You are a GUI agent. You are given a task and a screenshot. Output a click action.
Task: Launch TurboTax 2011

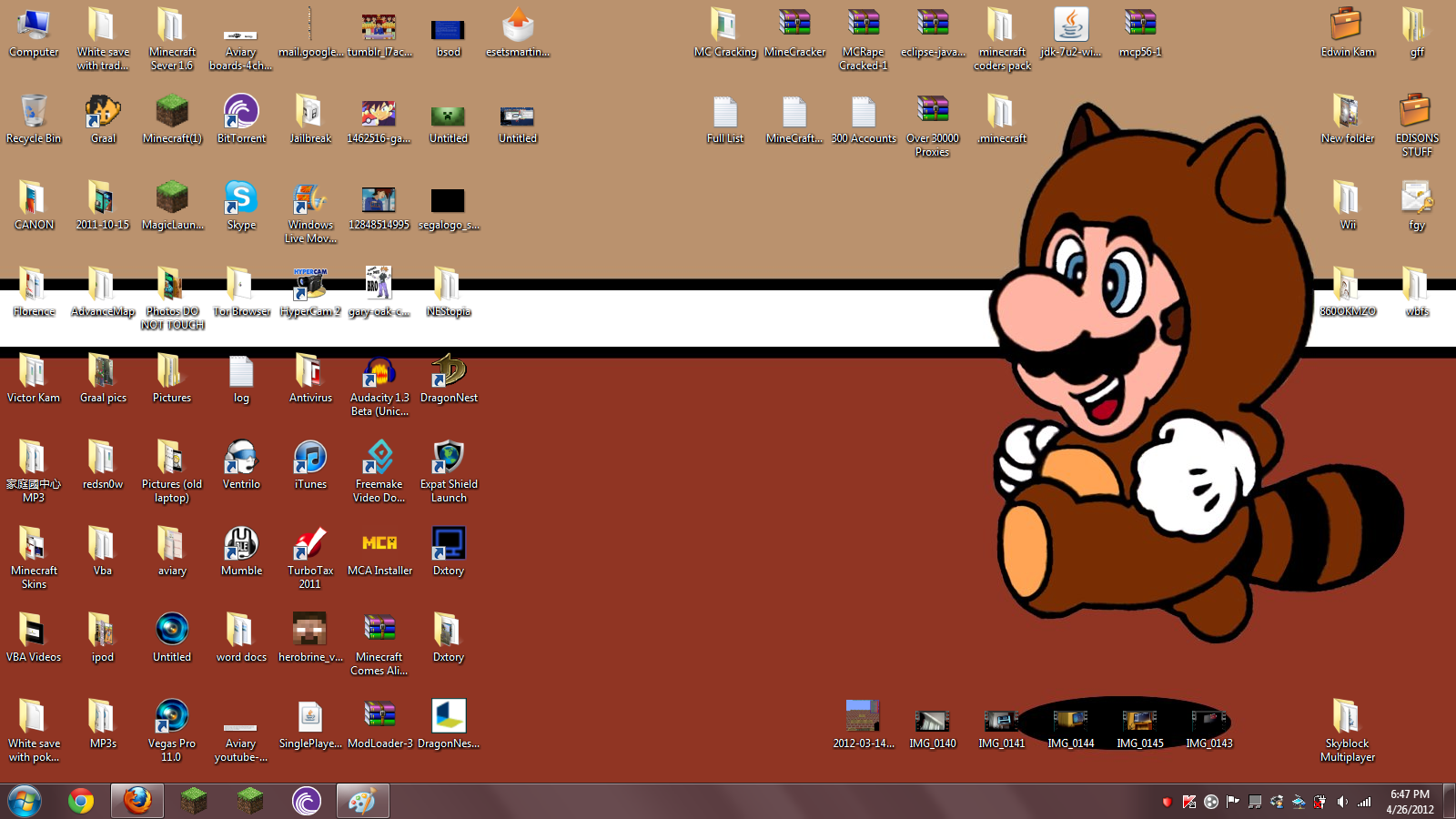(310, 545)
